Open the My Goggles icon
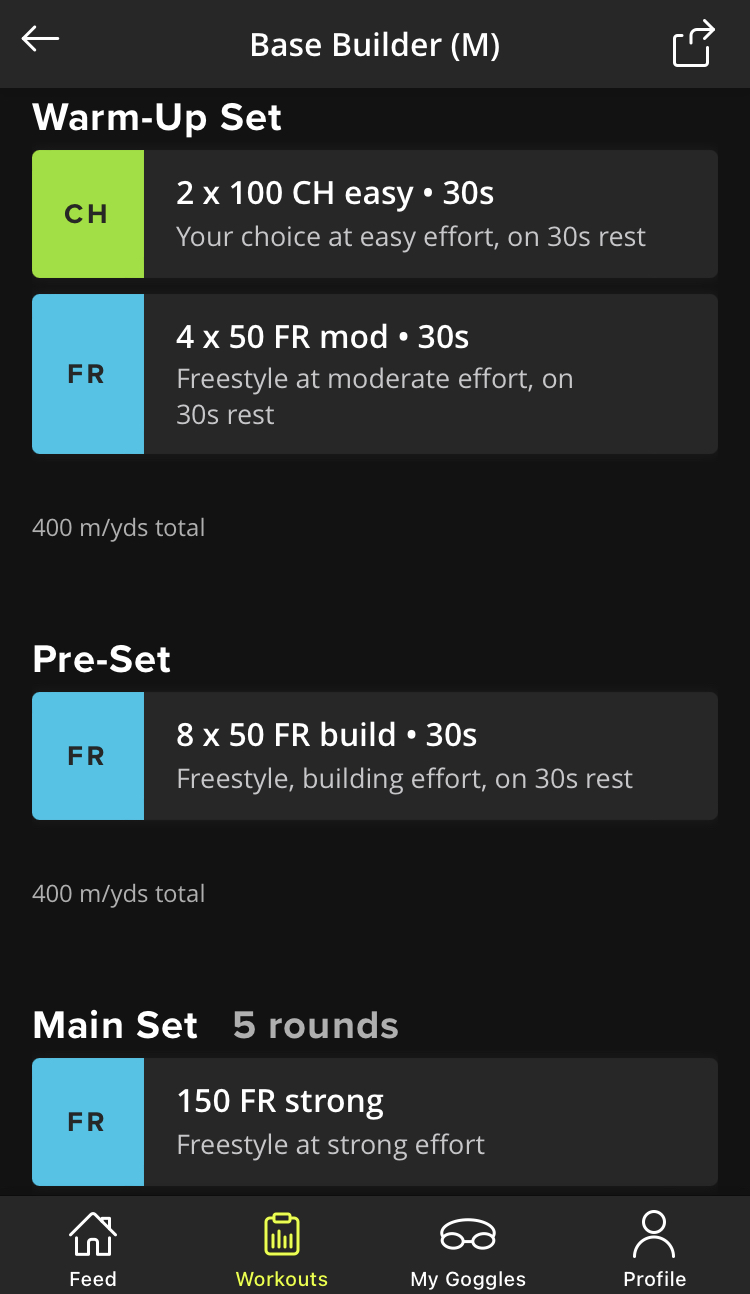The image size is (750, 1294). tap(468, 1235)
